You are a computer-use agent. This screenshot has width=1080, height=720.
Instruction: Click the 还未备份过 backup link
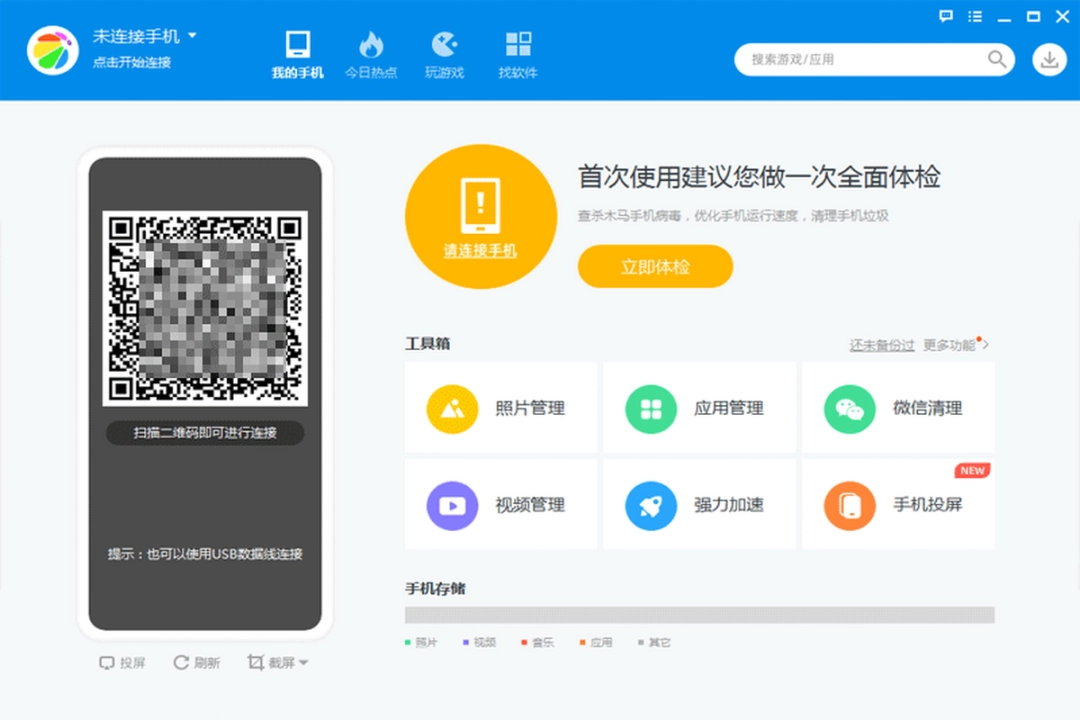[x=881, y=344]
